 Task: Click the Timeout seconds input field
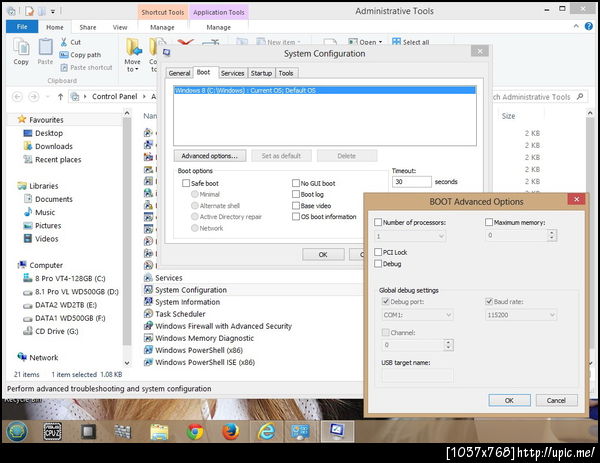[x=411, y=181]
